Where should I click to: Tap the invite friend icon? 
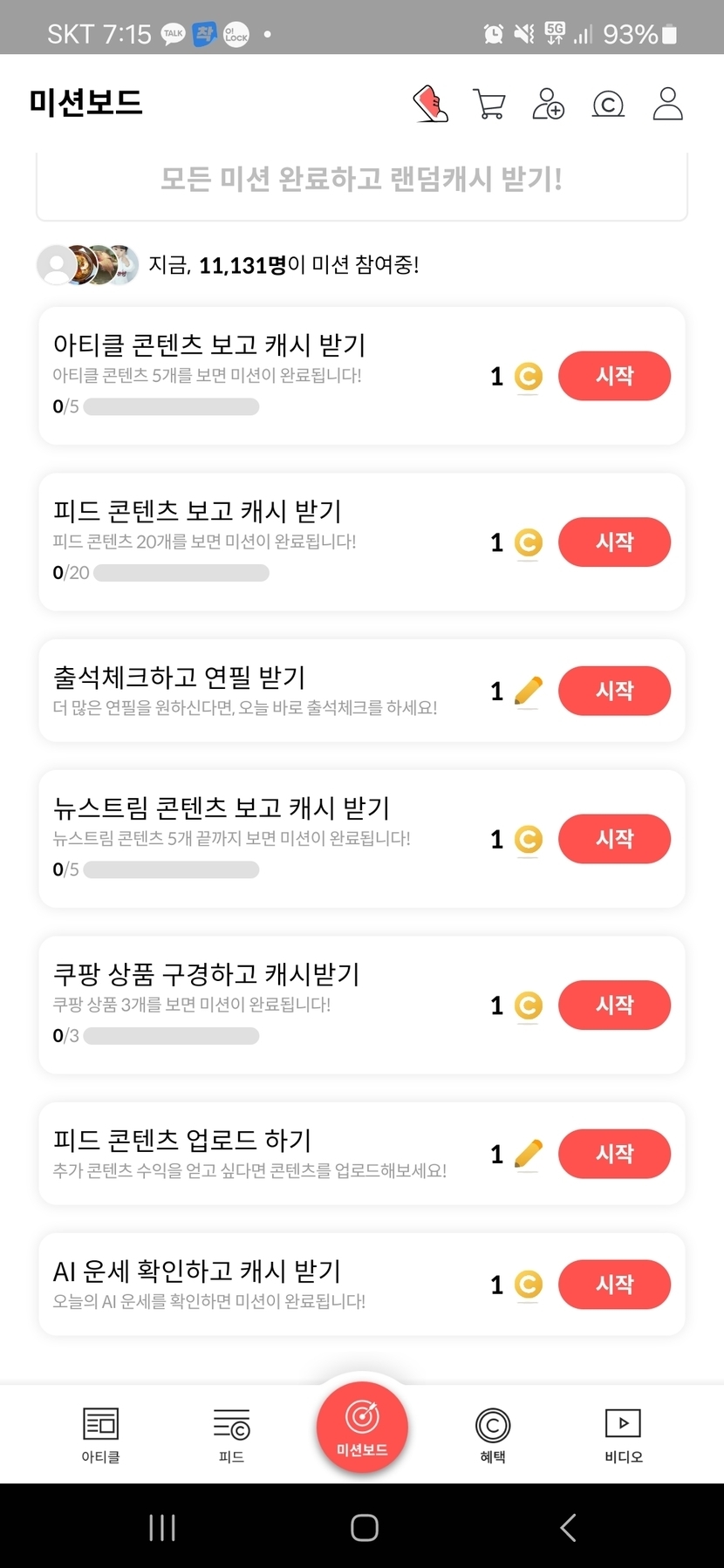(x=548, y=104)
